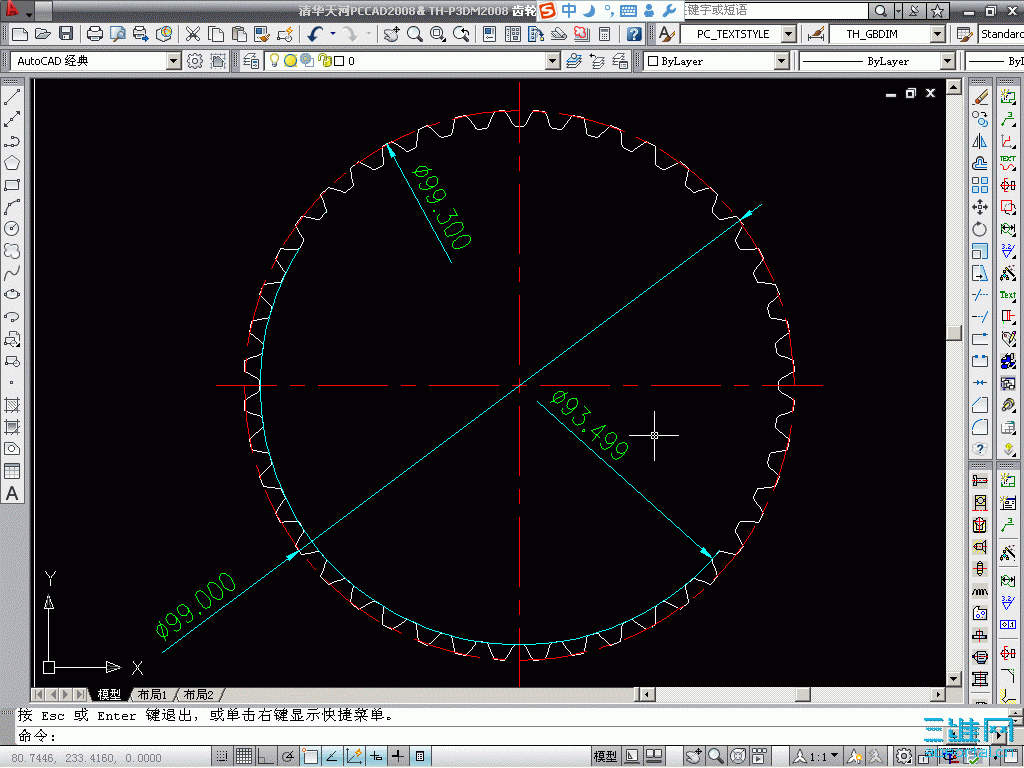Click the Mirror tool icon
Image resolution: width=1024 pixels, height=768 pixels.
click(980, 141)
